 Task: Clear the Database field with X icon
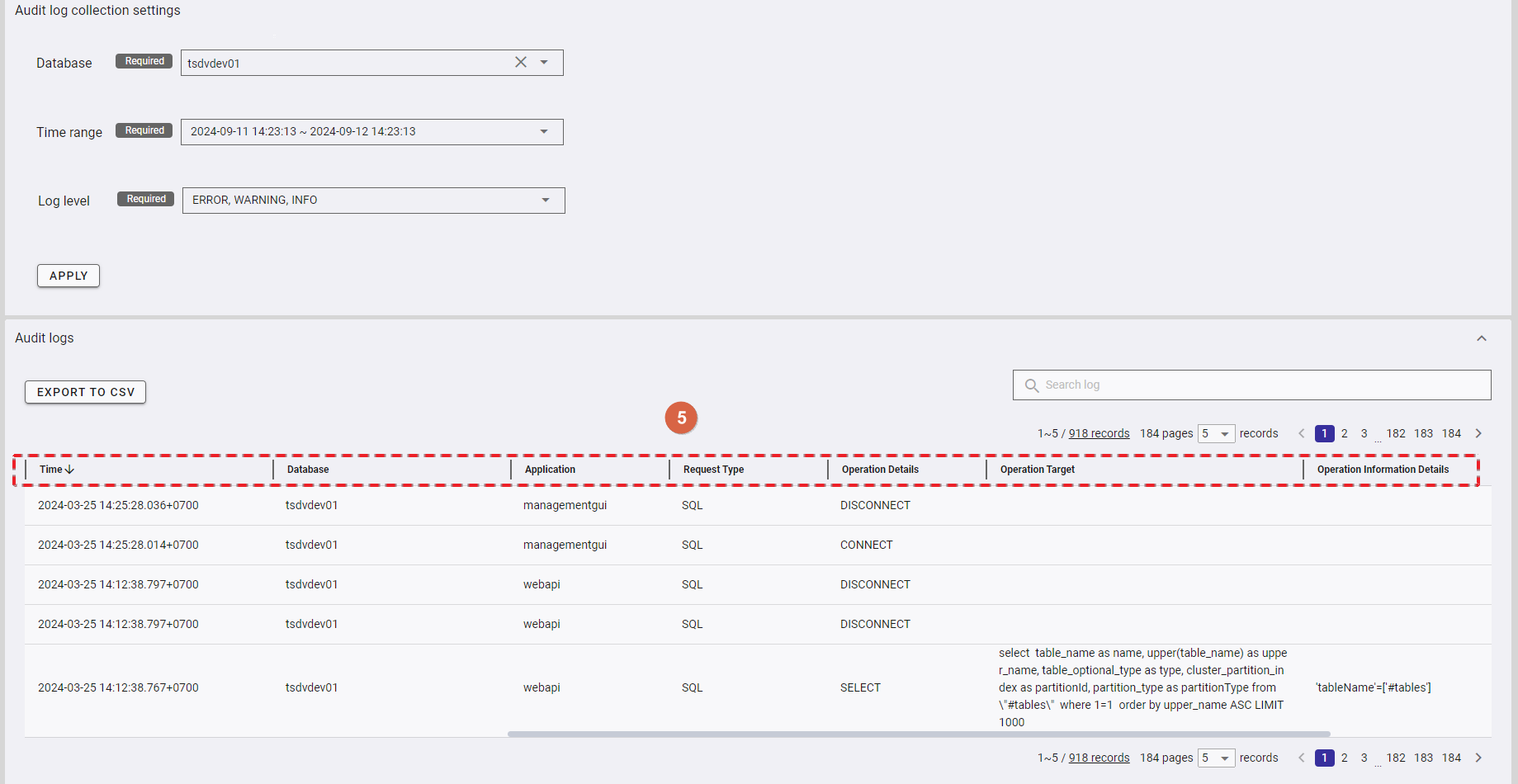pos(521,63)
